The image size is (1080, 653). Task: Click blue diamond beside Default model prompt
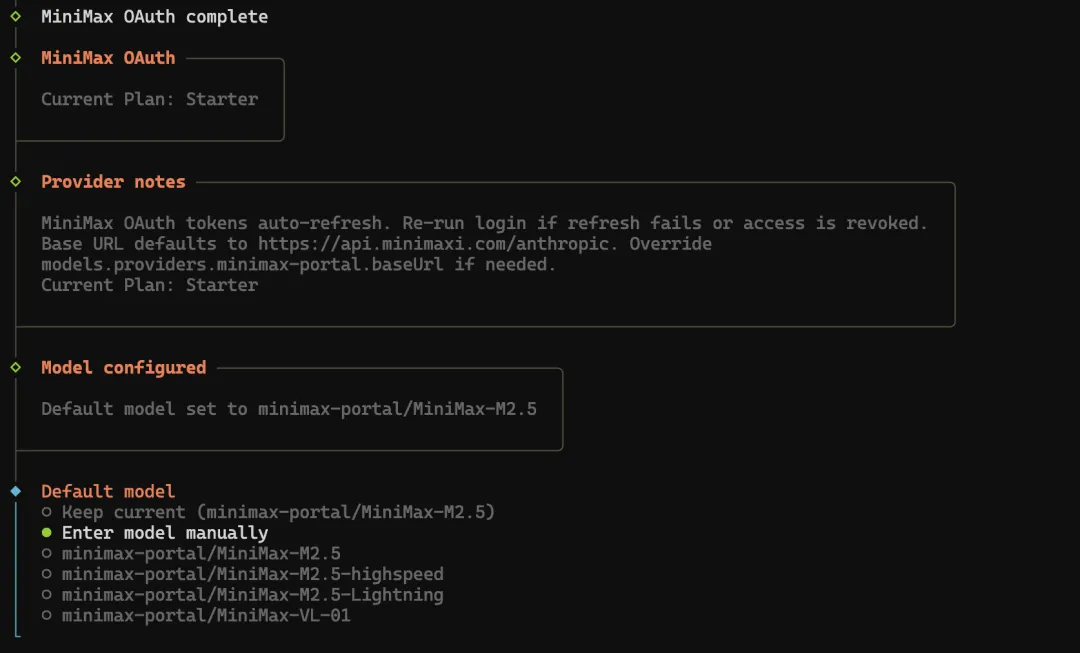click(15, 491)
